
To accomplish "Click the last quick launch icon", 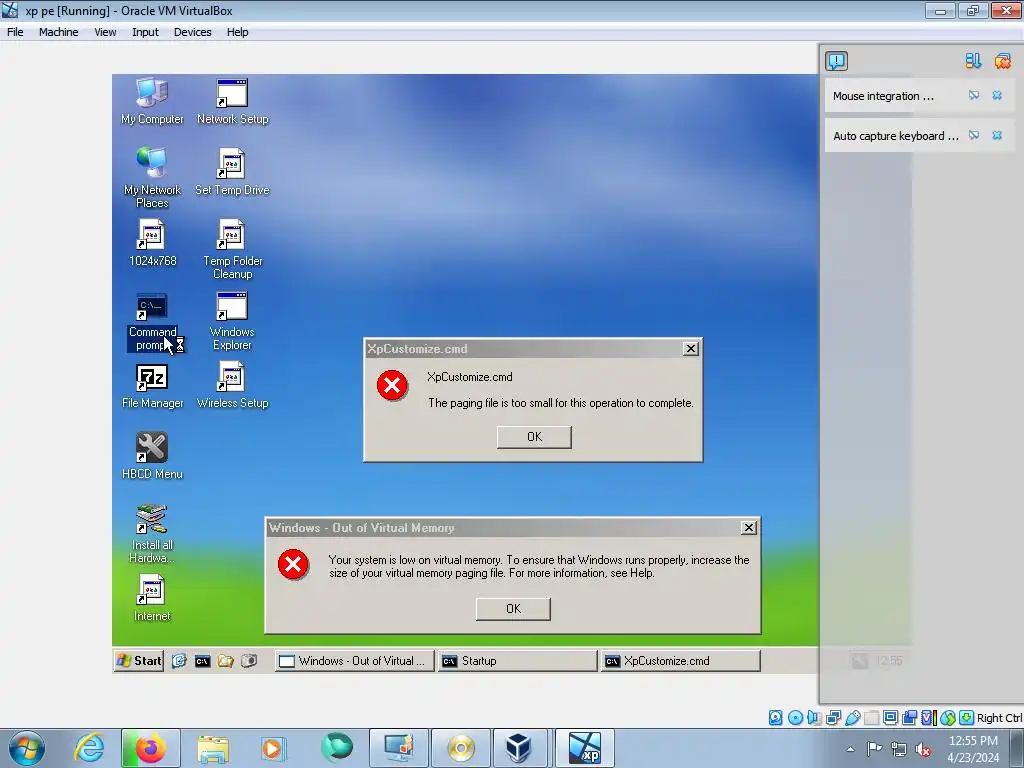I will tap(249, 662).
